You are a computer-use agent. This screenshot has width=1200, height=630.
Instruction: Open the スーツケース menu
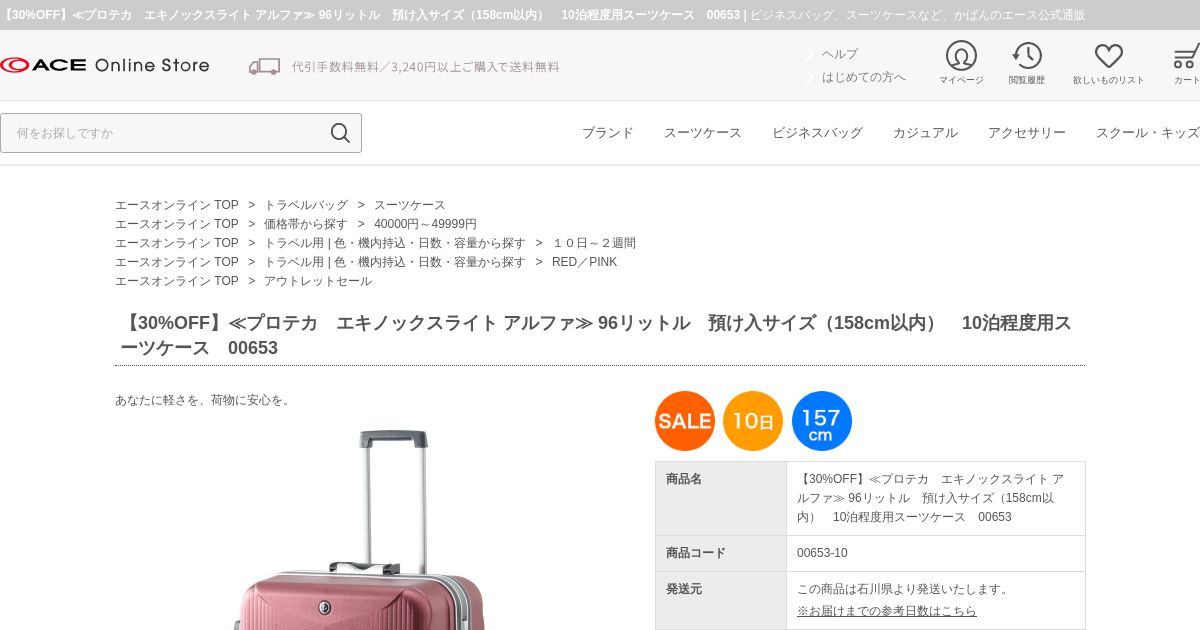pyautogui.click(x=703, y=133)
